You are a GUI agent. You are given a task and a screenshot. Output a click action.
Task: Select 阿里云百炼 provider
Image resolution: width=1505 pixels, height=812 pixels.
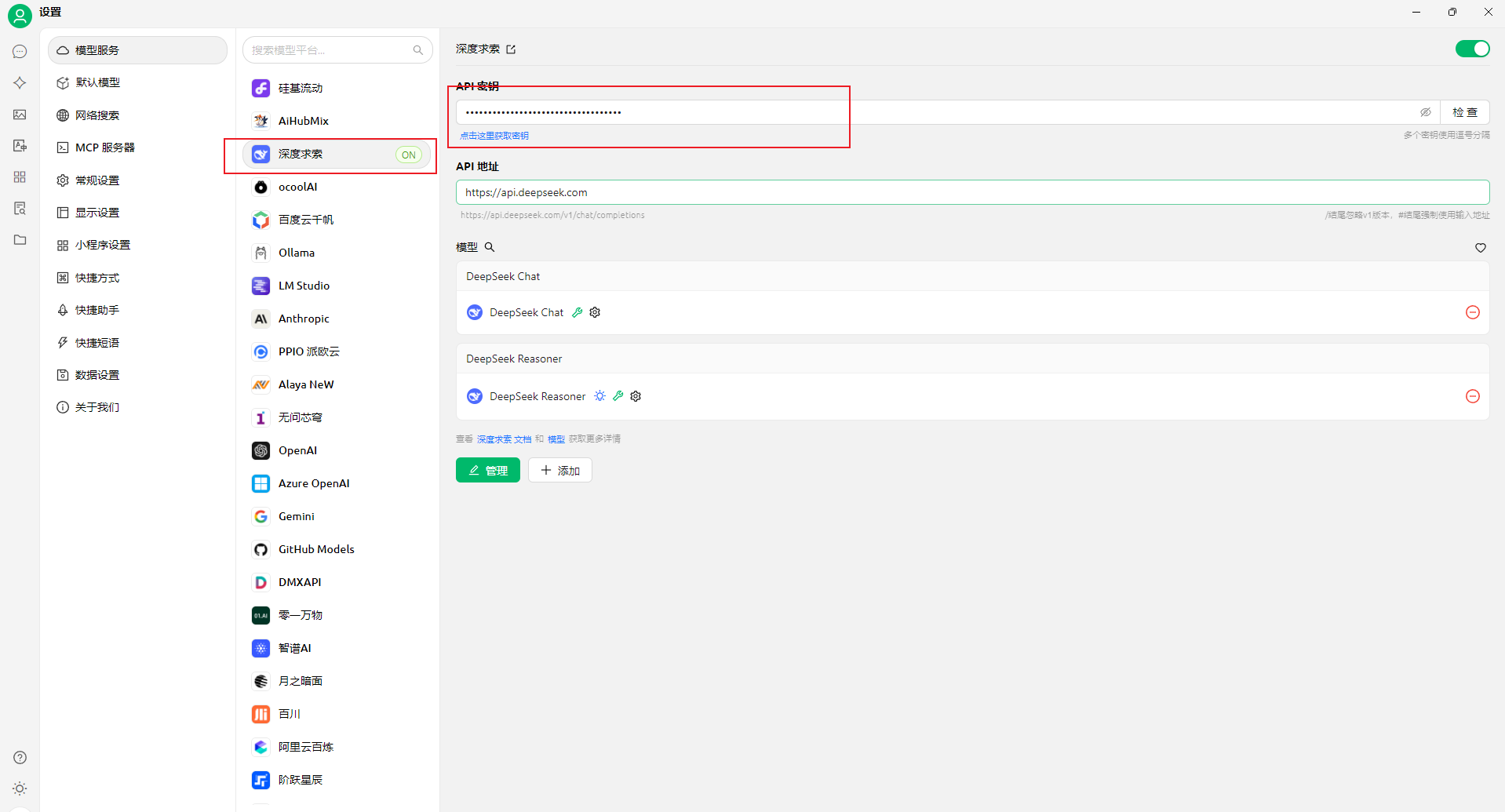pyautogui.click(x=337, y=747)
